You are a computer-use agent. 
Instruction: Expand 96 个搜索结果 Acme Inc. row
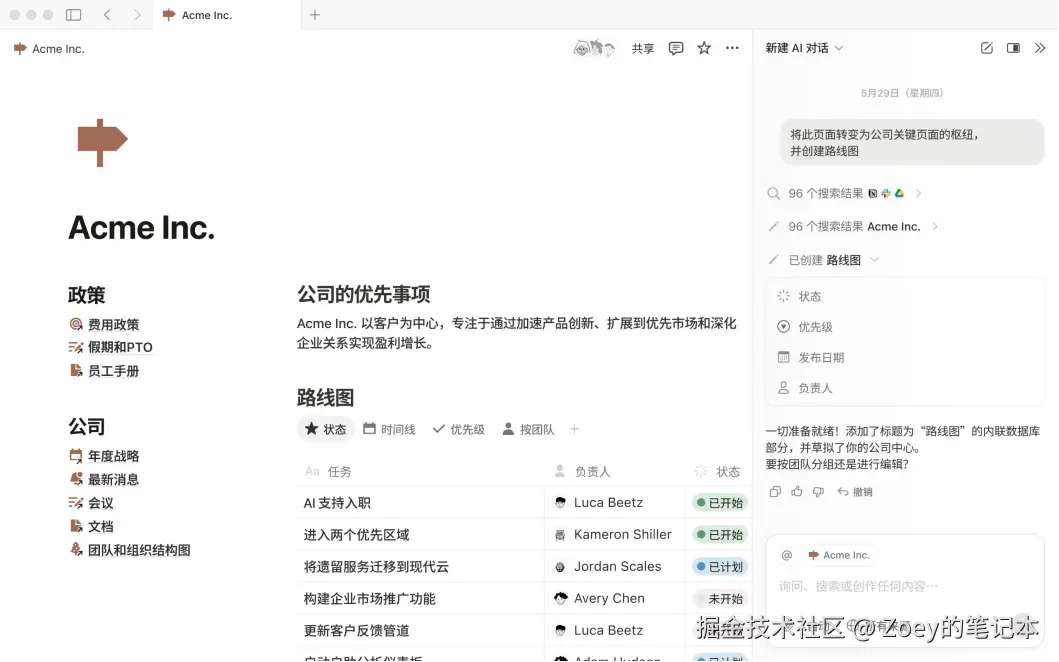click(853, 226)
